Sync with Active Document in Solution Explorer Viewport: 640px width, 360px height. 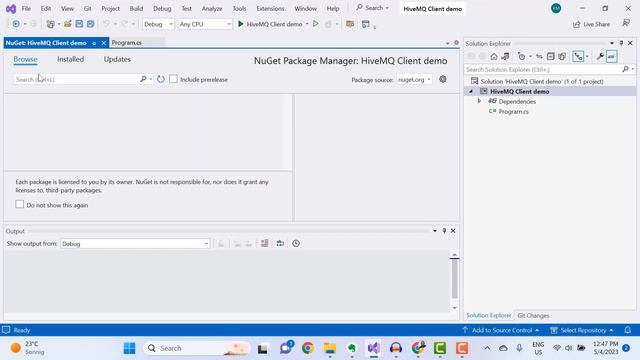[539, 57]
